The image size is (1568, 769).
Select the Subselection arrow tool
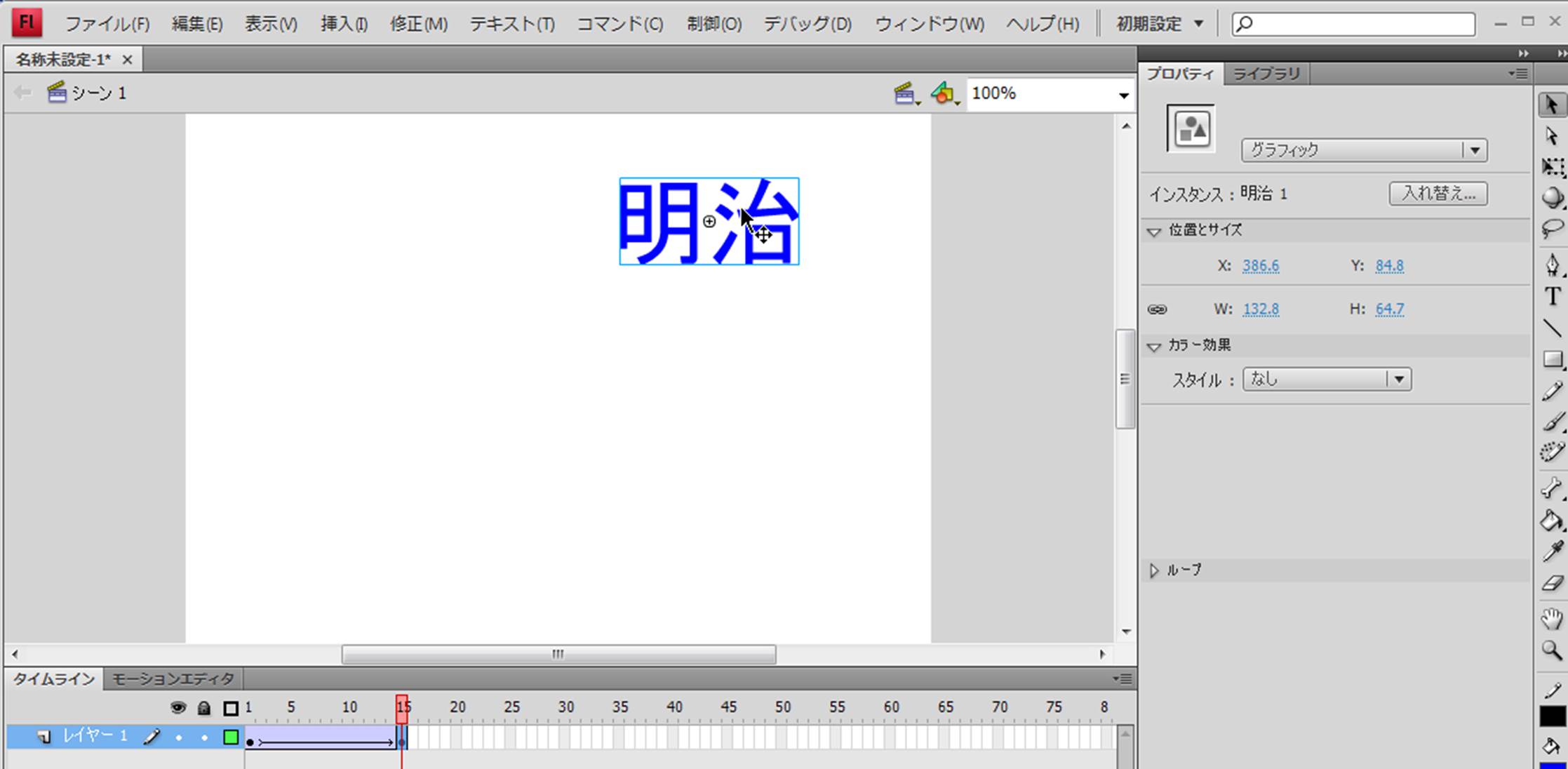(1551, 136)
